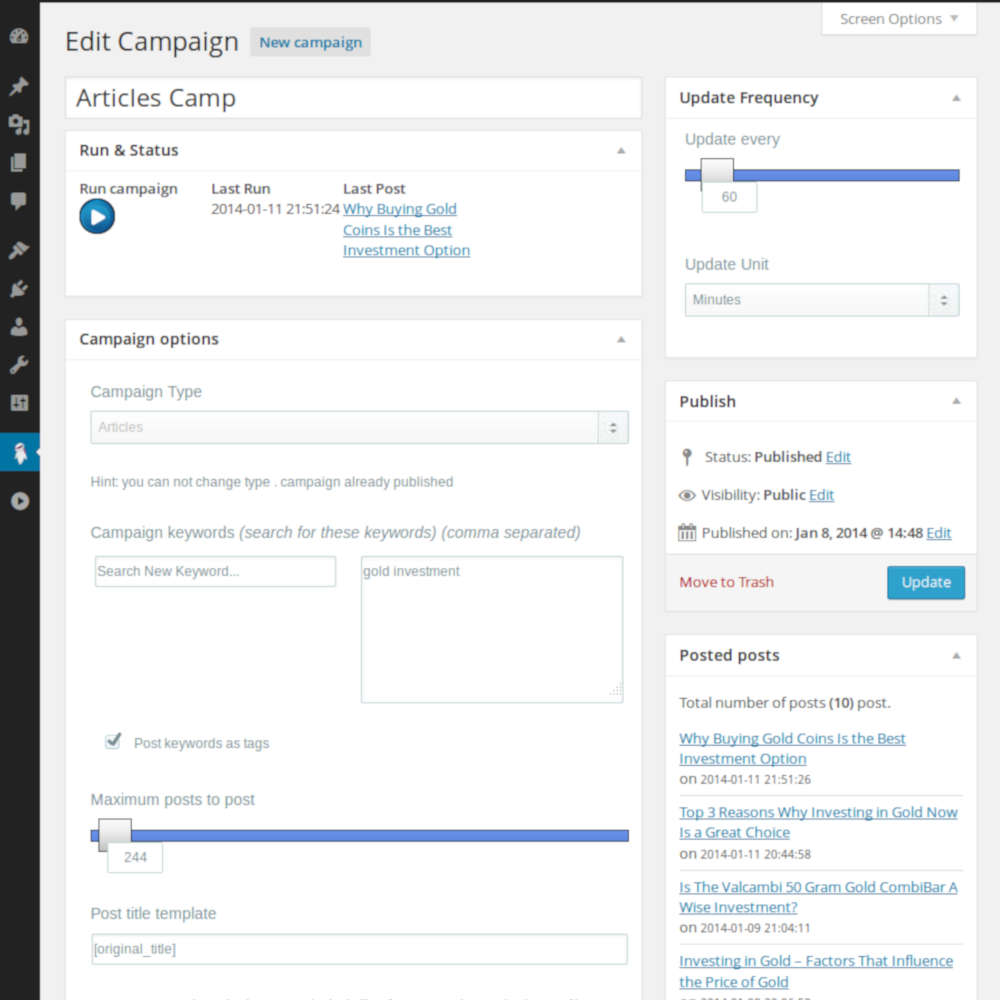Open the Tools wrench icon
1000x1000 pixels.
20,364
